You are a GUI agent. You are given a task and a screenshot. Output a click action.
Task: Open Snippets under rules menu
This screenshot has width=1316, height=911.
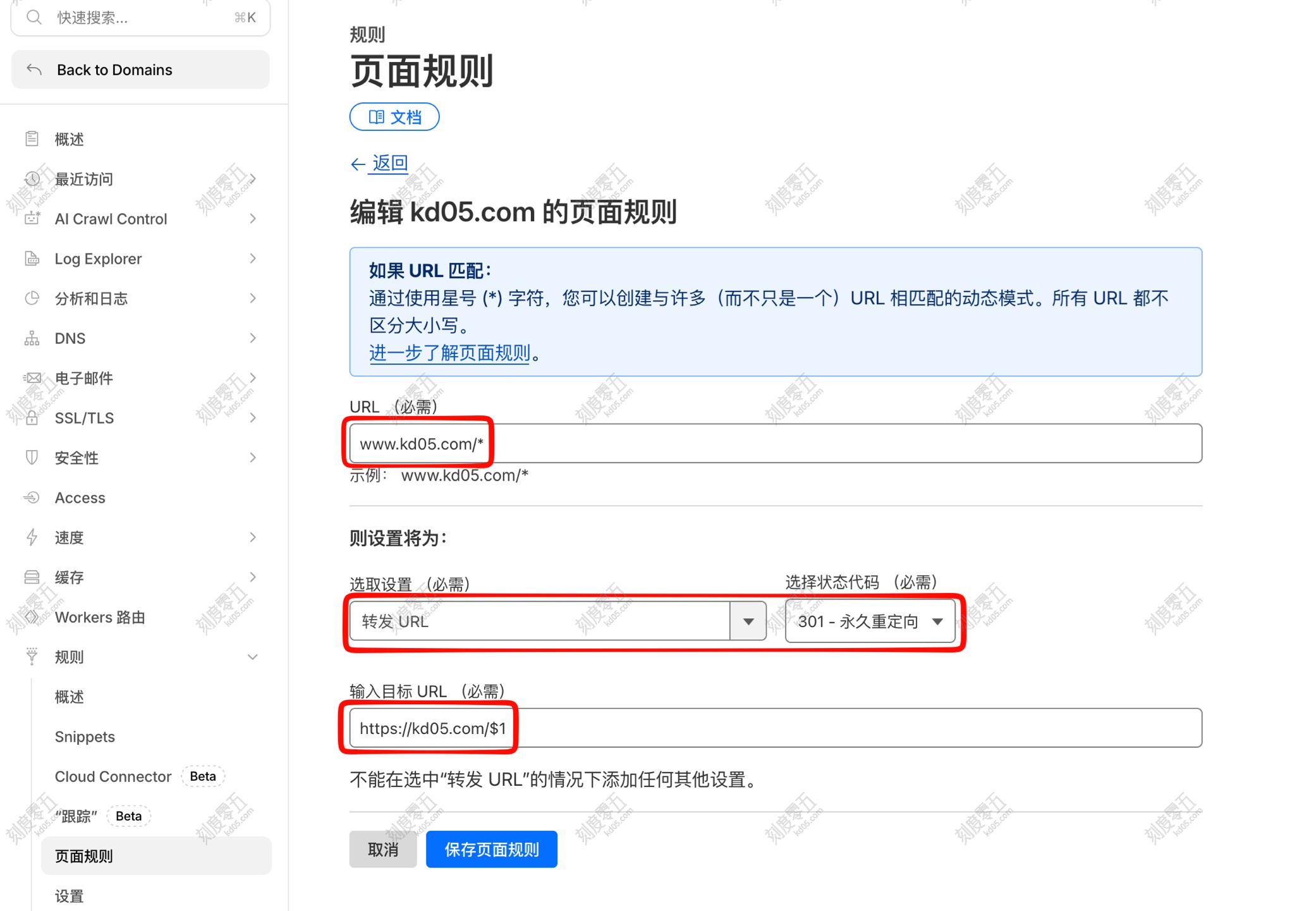pyautogui.click(x=85, y=737)
